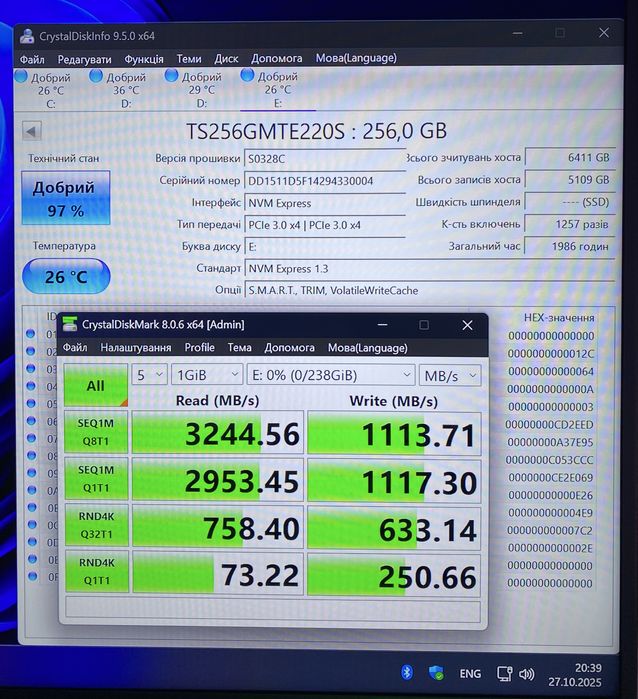Run SEQ1M Q8T1 benchmark test
The width and height of the screenshot is (638, 699).
pyautogui.click(x=96, y=432)
